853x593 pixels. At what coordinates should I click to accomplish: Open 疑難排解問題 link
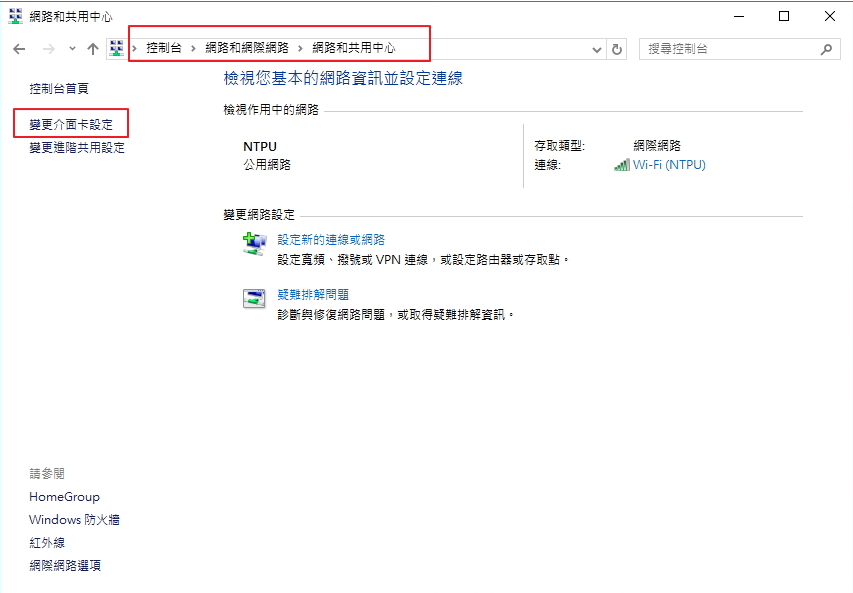pos(313,294)
